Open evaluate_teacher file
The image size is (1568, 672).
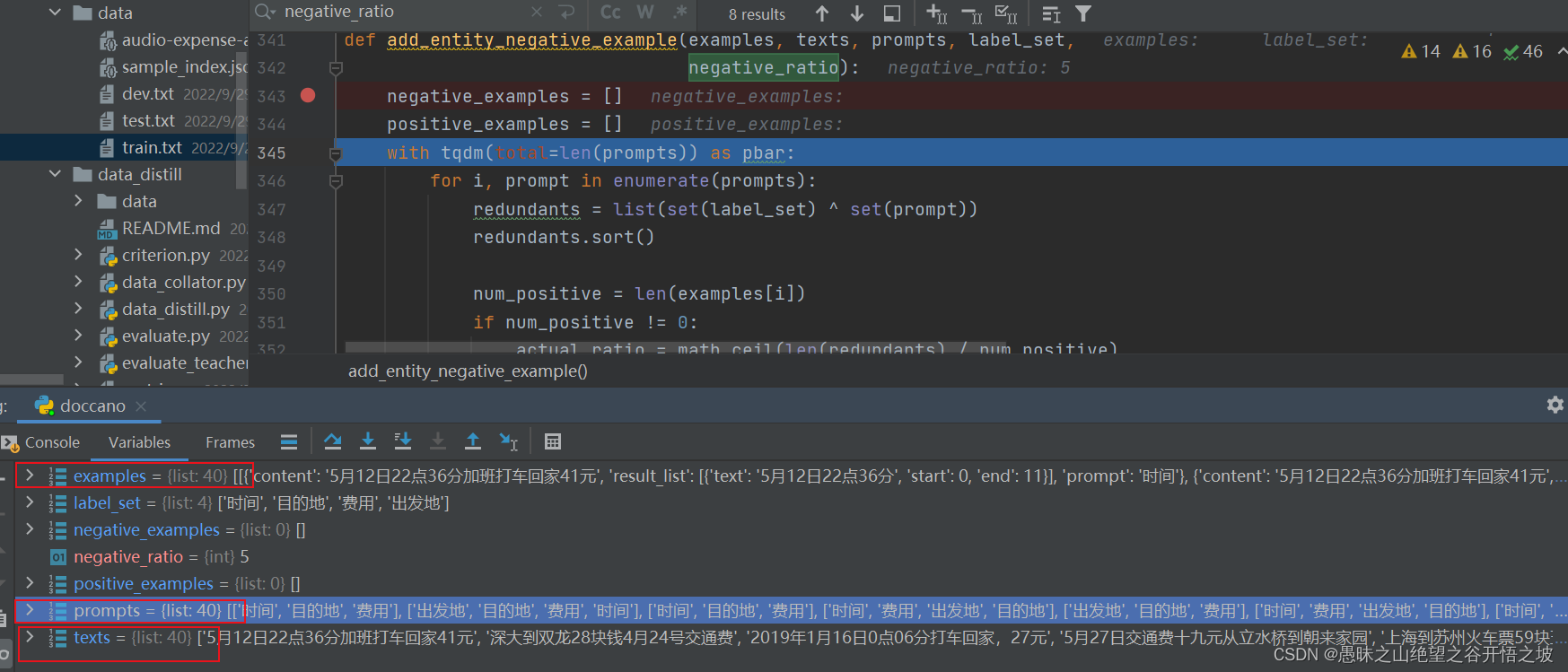(x=184, y=362)
